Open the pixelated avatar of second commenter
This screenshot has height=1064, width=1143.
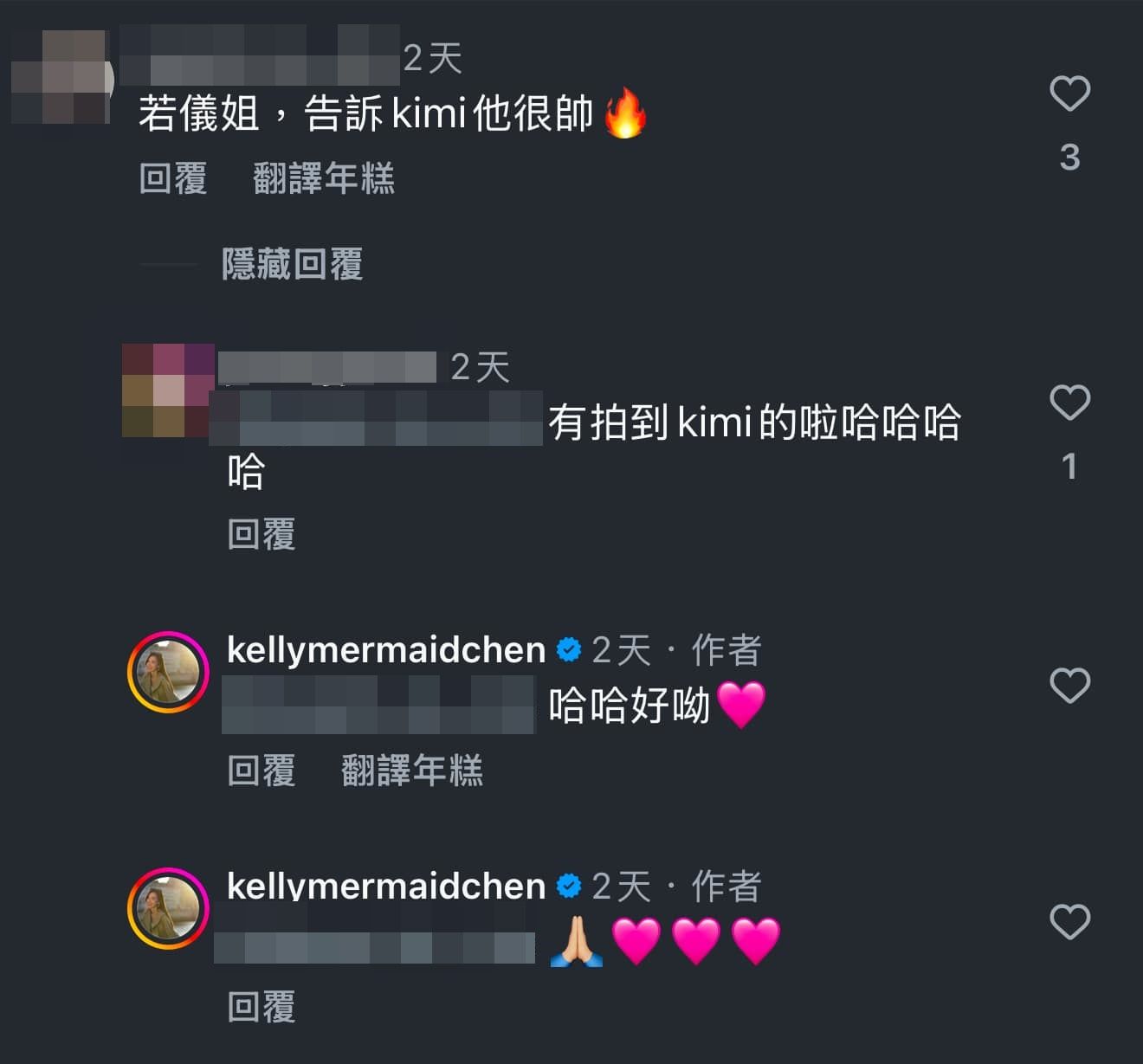point(168,390)
